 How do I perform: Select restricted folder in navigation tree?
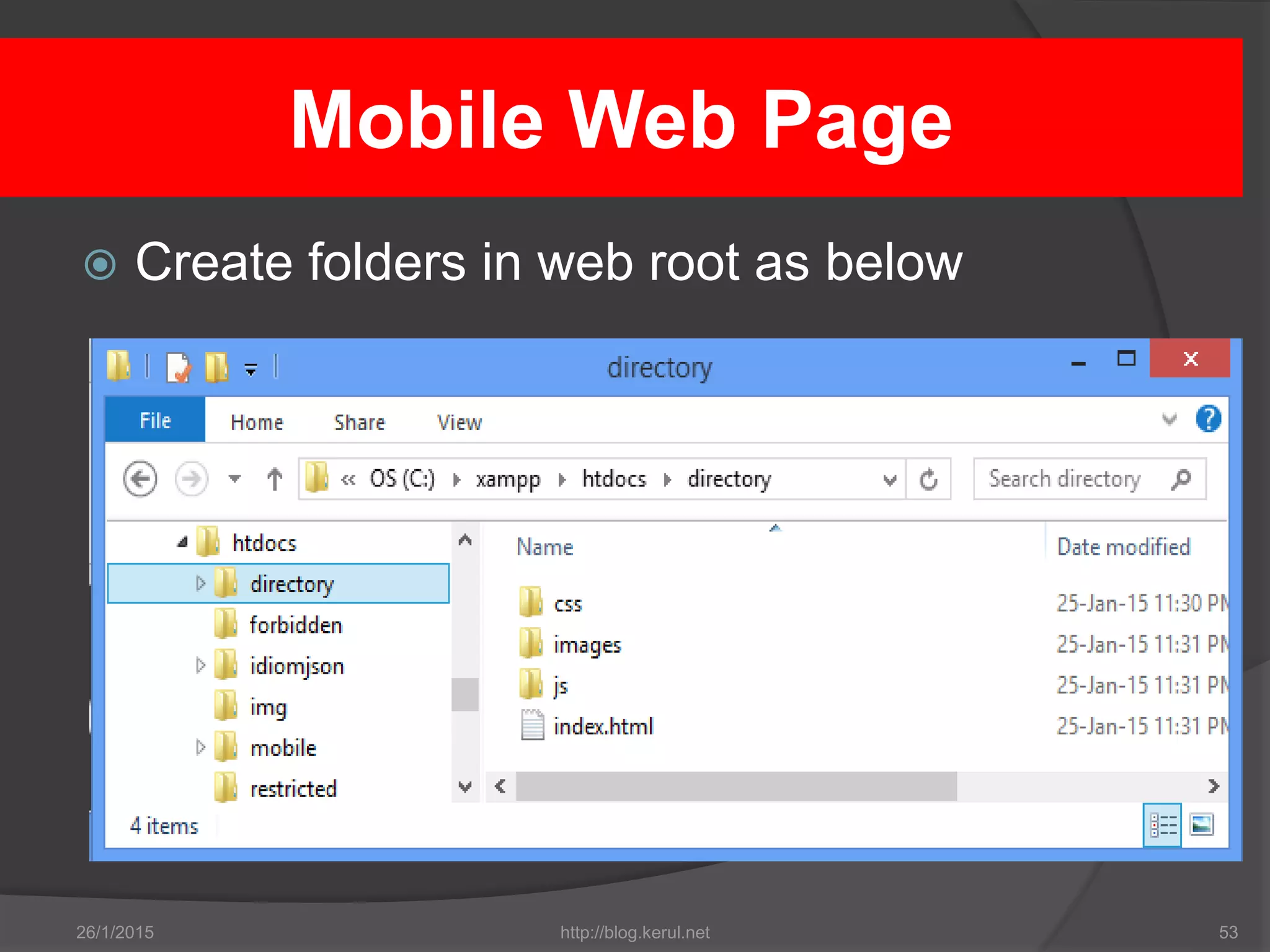293,789
